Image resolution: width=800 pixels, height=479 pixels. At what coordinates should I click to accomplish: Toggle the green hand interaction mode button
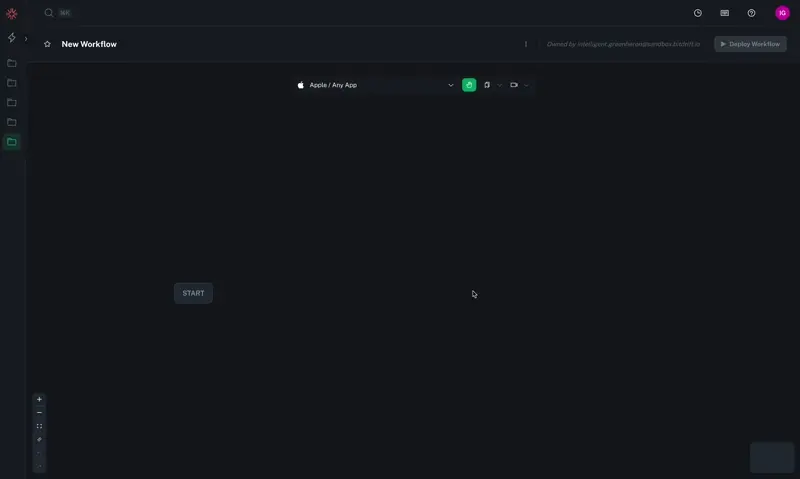[469, 85]
